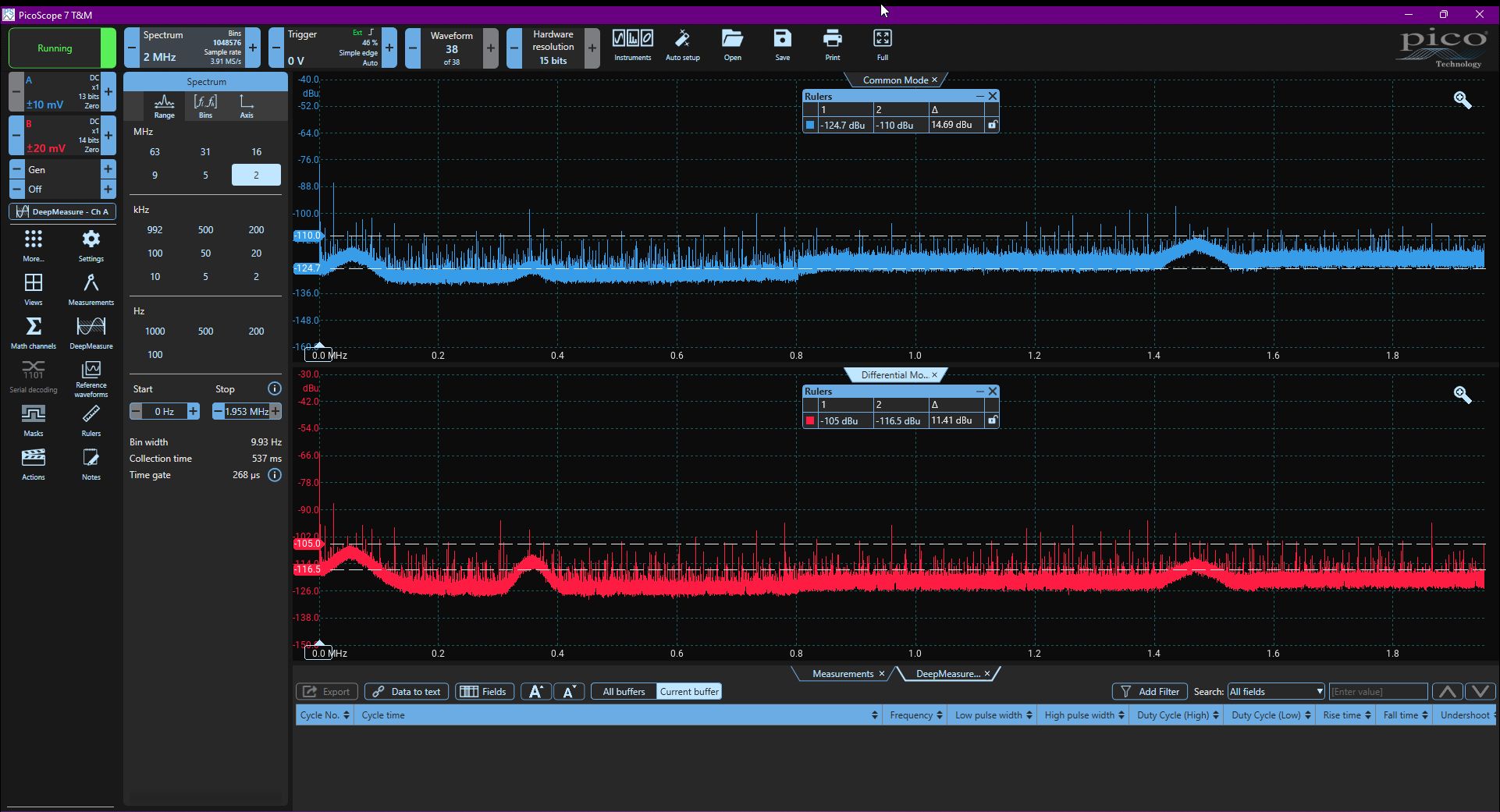Increase Stop frequency with plus stepper

(275, 411)
